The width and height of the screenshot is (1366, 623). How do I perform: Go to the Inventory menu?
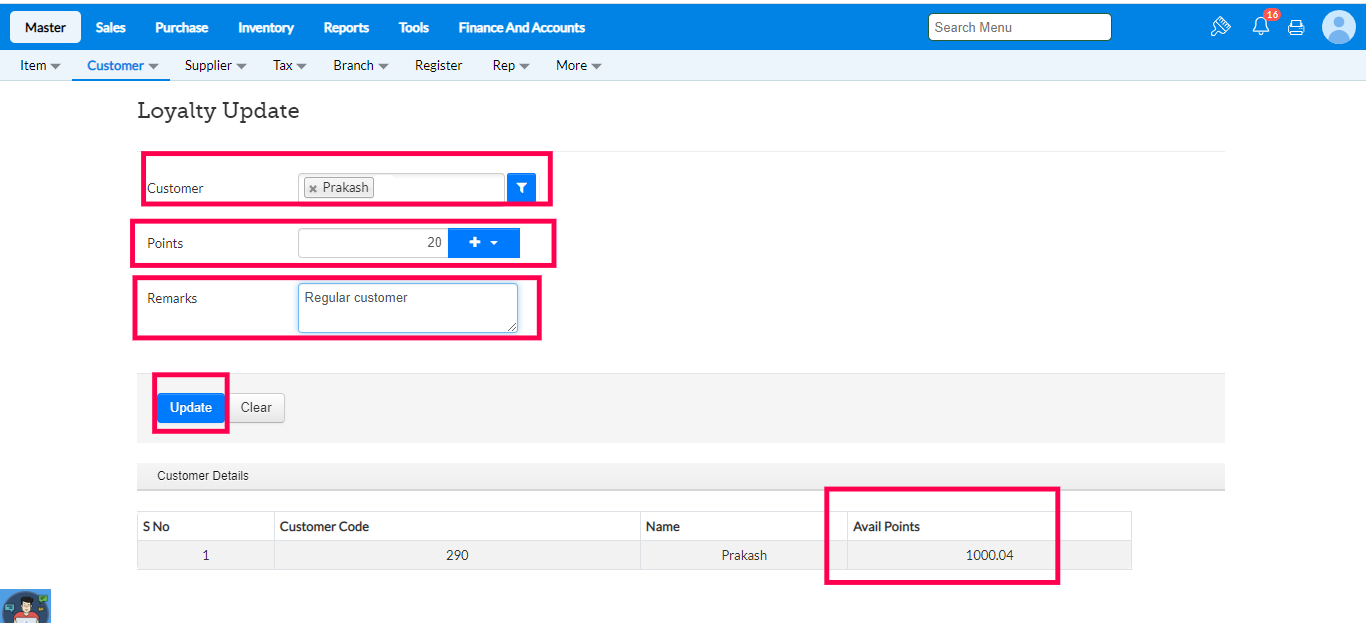point(266,28)
